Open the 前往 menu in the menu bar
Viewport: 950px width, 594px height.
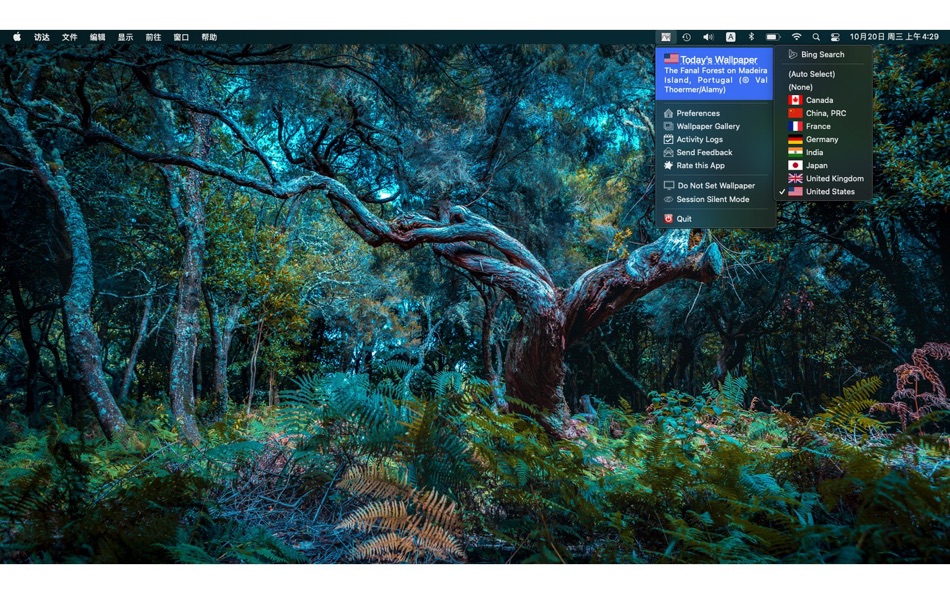tap(153, 37)
